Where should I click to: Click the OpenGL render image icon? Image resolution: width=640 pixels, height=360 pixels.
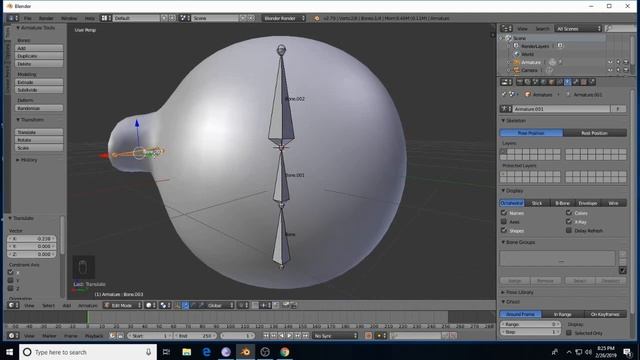[x=286, y=305]
